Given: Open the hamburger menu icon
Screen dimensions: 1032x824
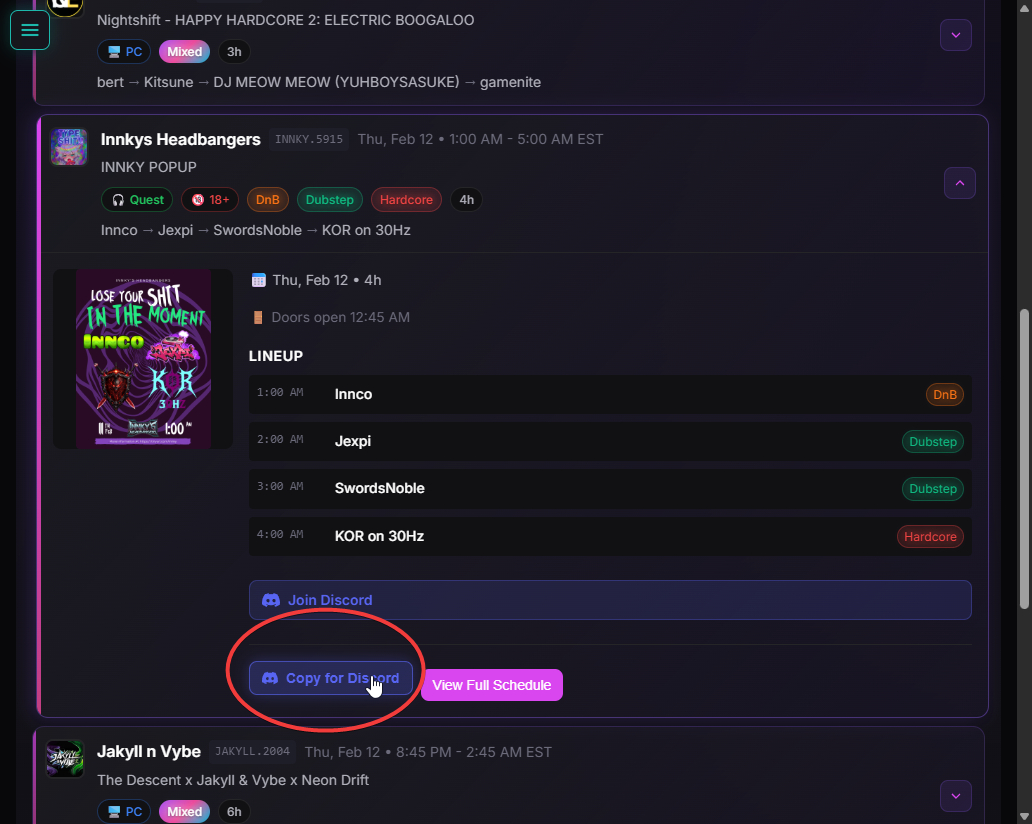Looking at the screenshot, I should coord(30,30).
